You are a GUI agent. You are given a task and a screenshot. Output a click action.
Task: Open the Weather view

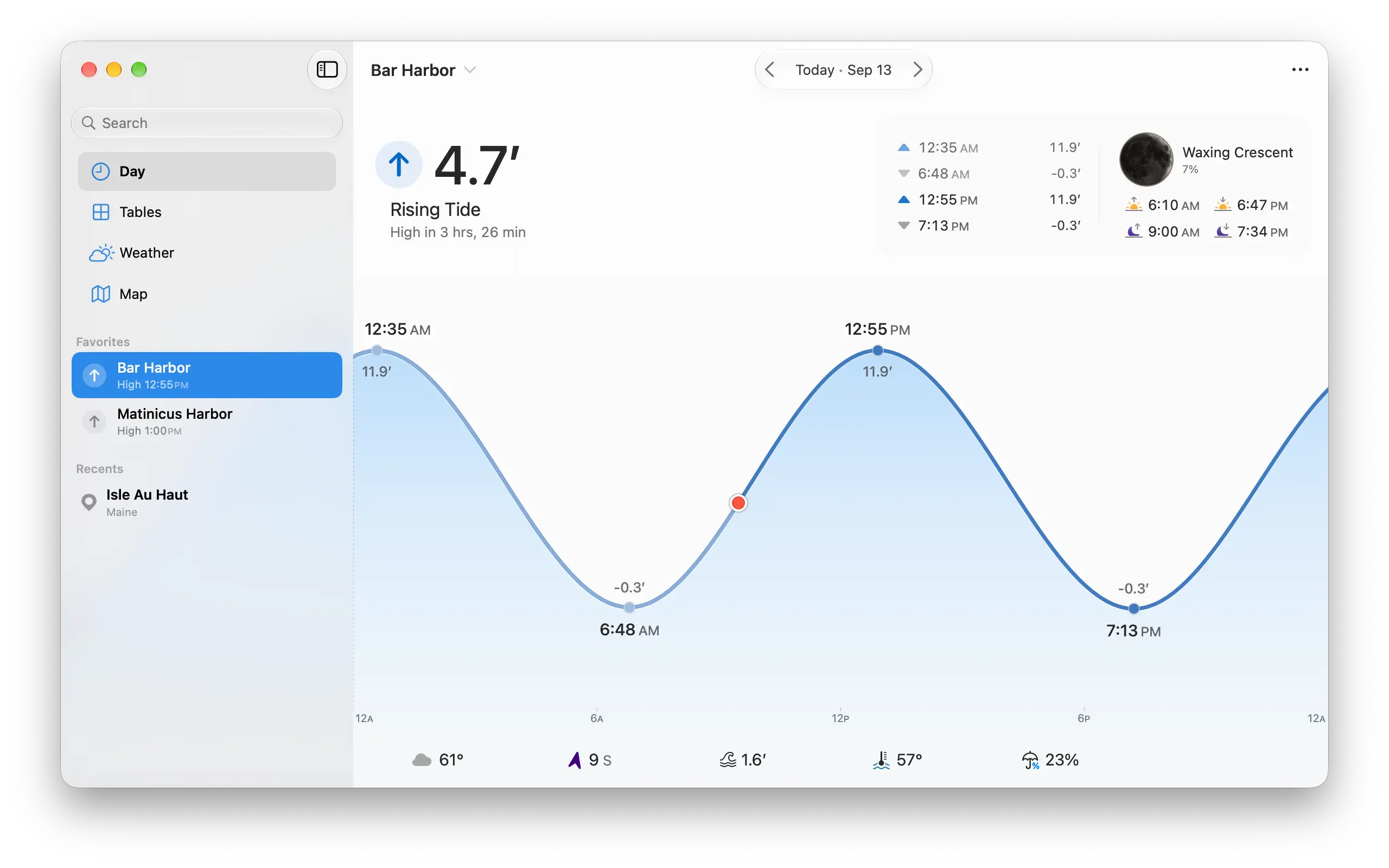(x=207, y=253)
